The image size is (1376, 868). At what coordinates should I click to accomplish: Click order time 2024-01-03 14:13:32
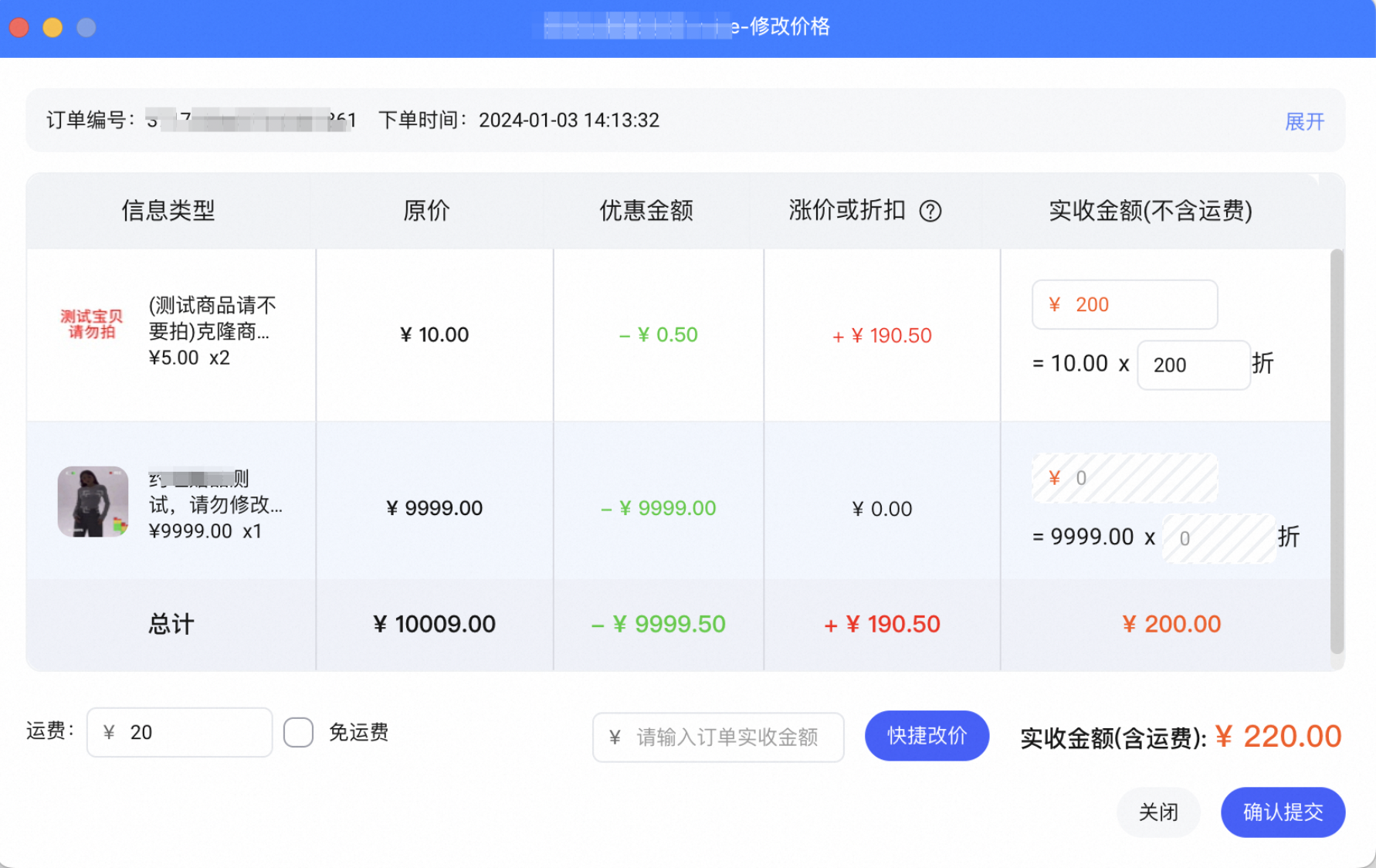pyautogui.click(x=569, y=120)
